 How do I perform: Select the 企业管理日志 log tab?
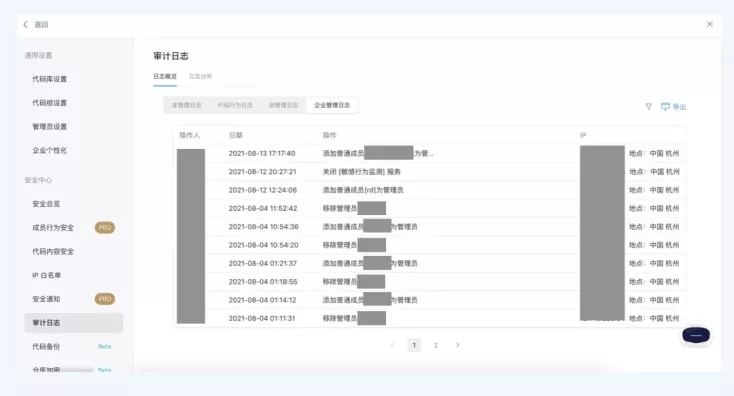pos(332,105)
